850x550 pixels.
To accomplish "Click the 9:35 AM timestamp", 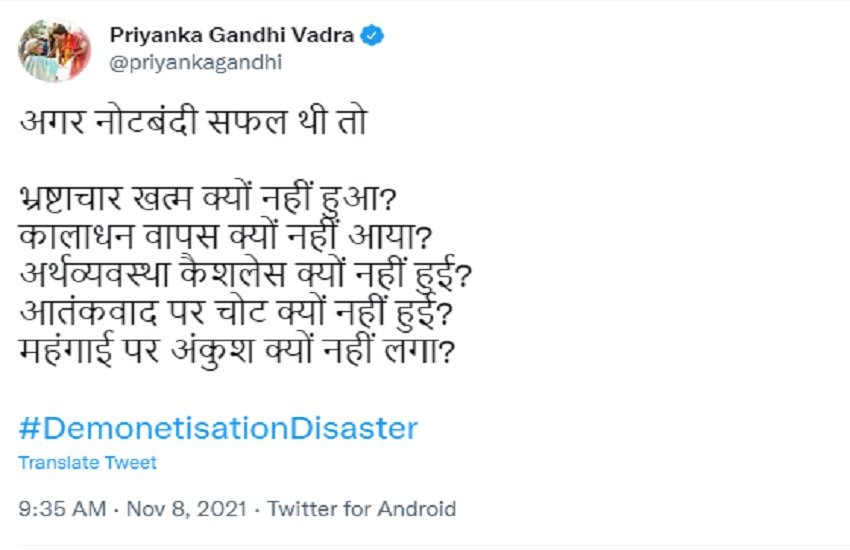I will pyautogui.click(x=62, y=509).
